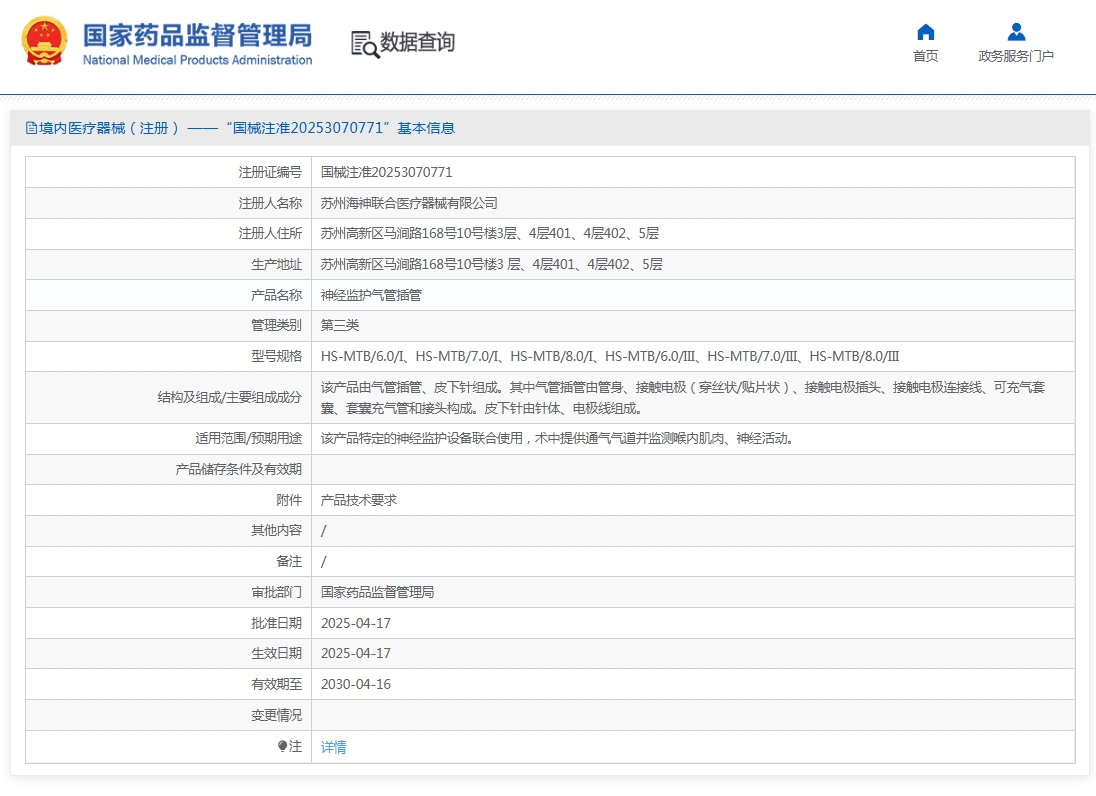Click the 型号规格 label

coord(276,356)
